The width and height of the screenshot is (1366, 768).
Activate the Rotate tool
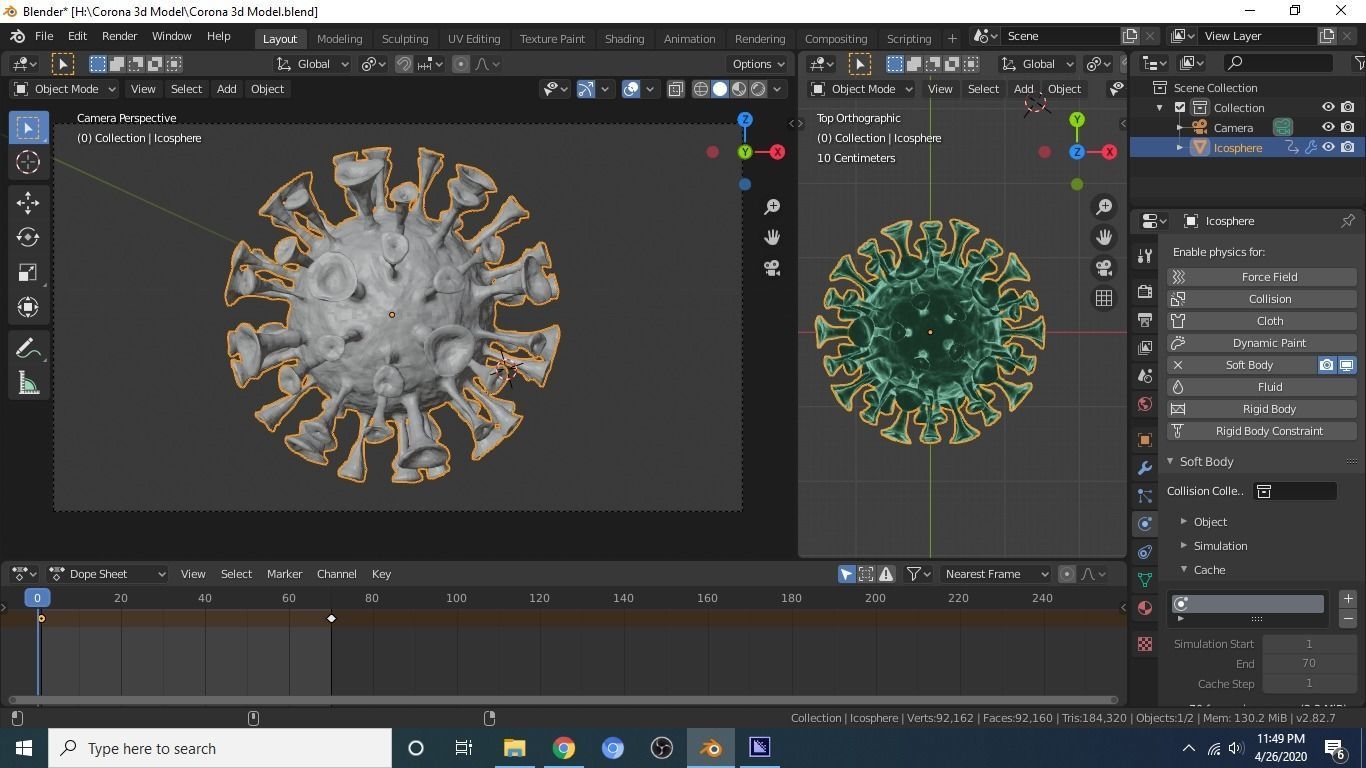click(28, 237)
